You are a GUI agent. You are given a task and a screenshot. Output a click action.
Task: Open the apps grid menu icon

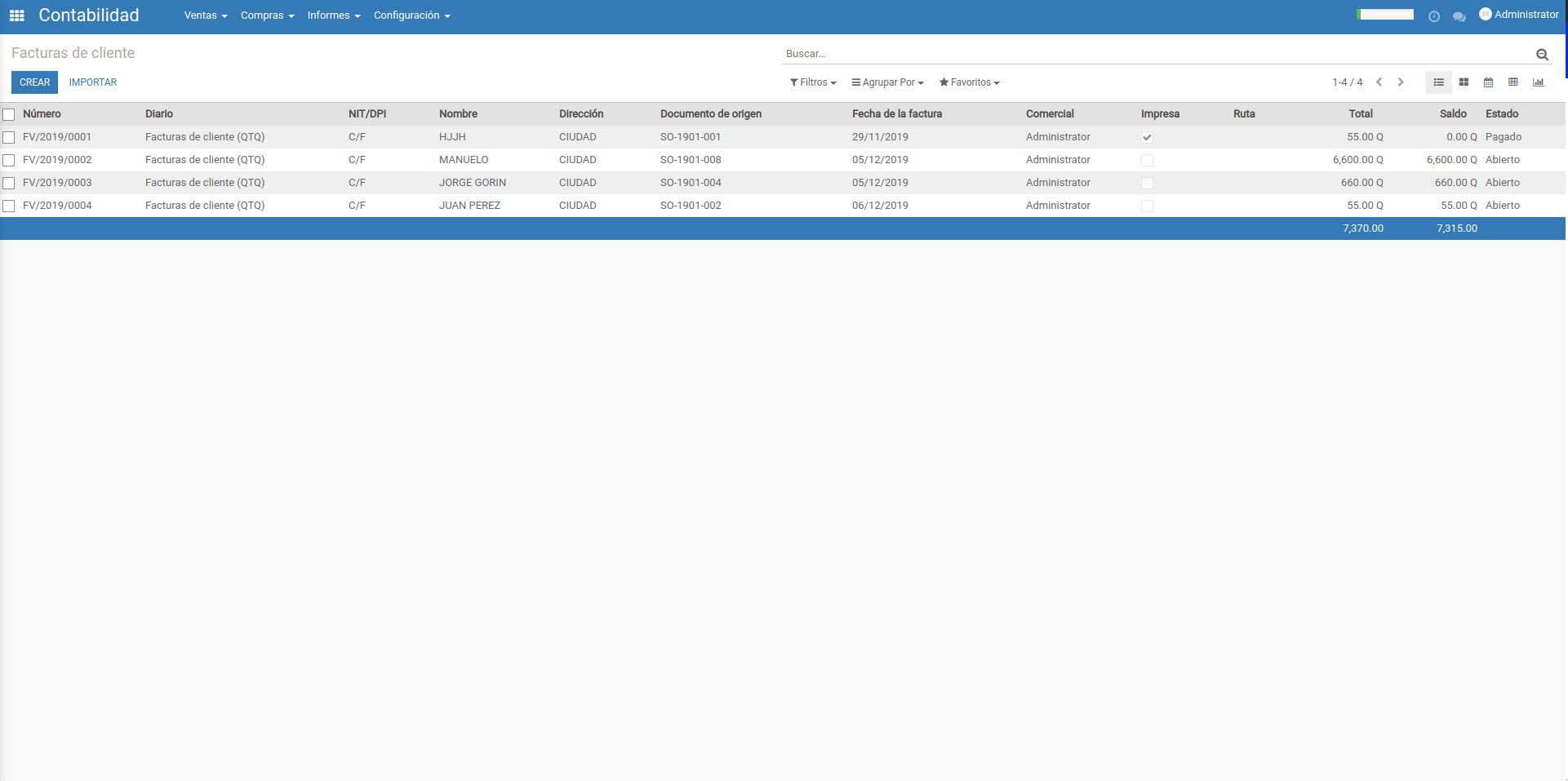(x=16, y=16)
